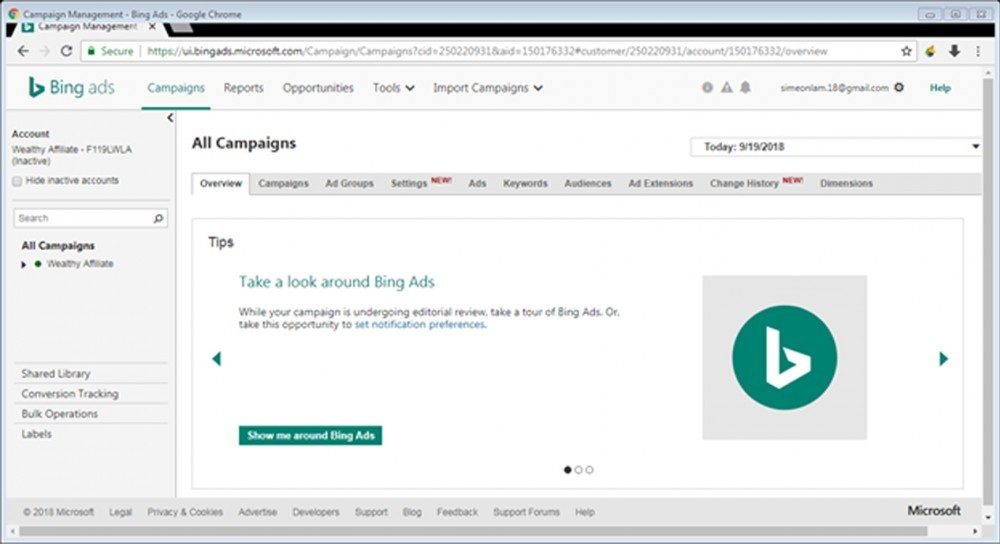1000x544 pixels.
Task: Open Bulk Operations in sidebar
Action: 60,414
